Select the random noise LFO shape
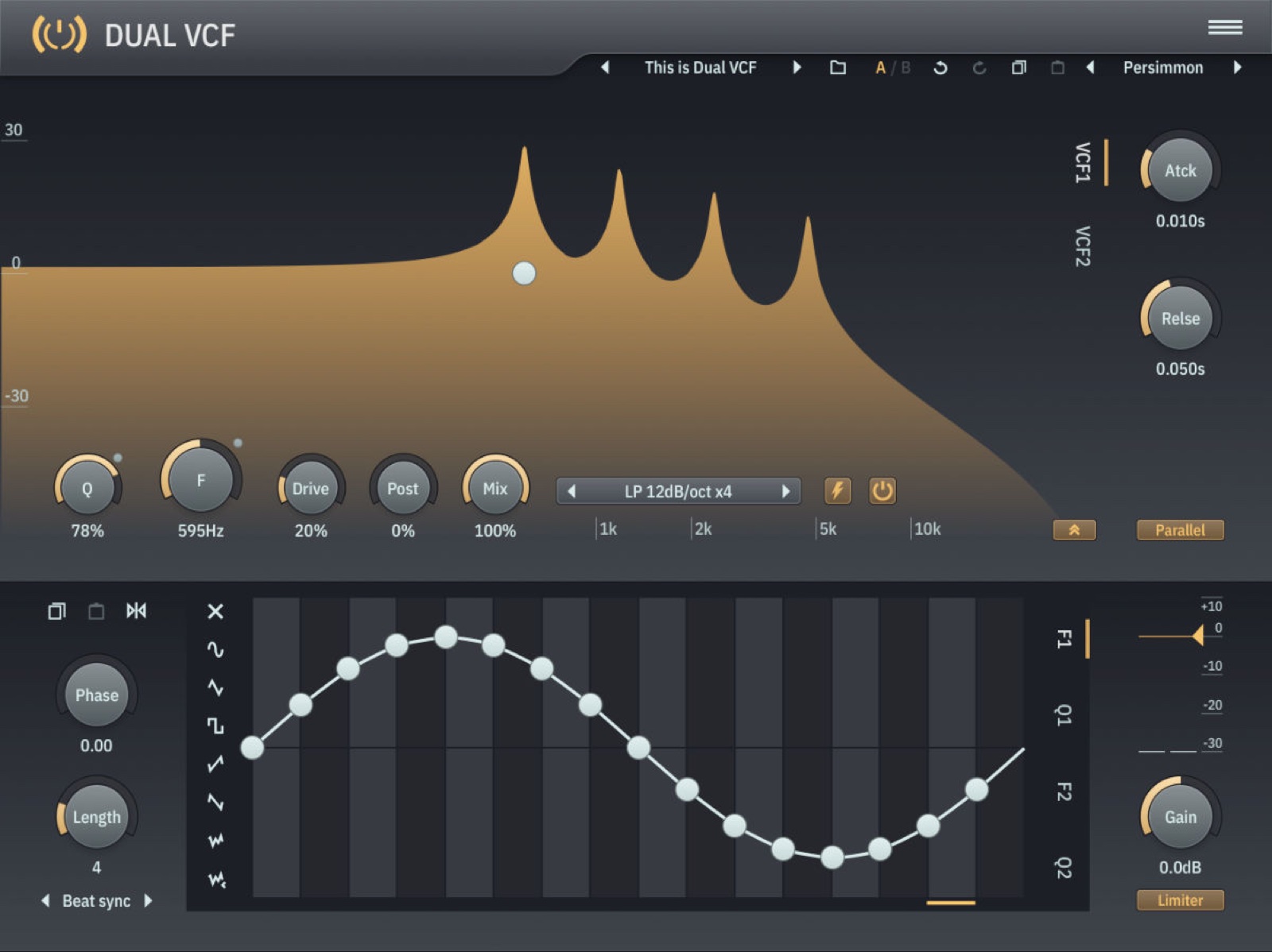This screenshot has width=1272, height=952. click(x=215, y=840)
